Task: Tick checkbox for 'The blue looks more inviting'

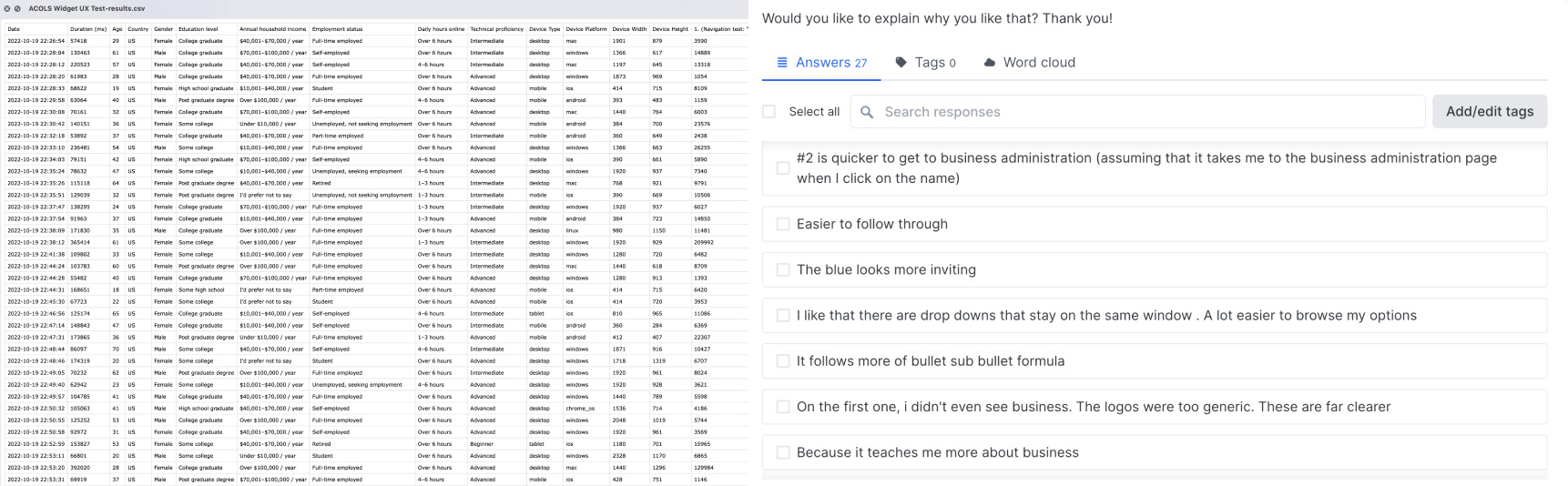Action: point(783,269)
